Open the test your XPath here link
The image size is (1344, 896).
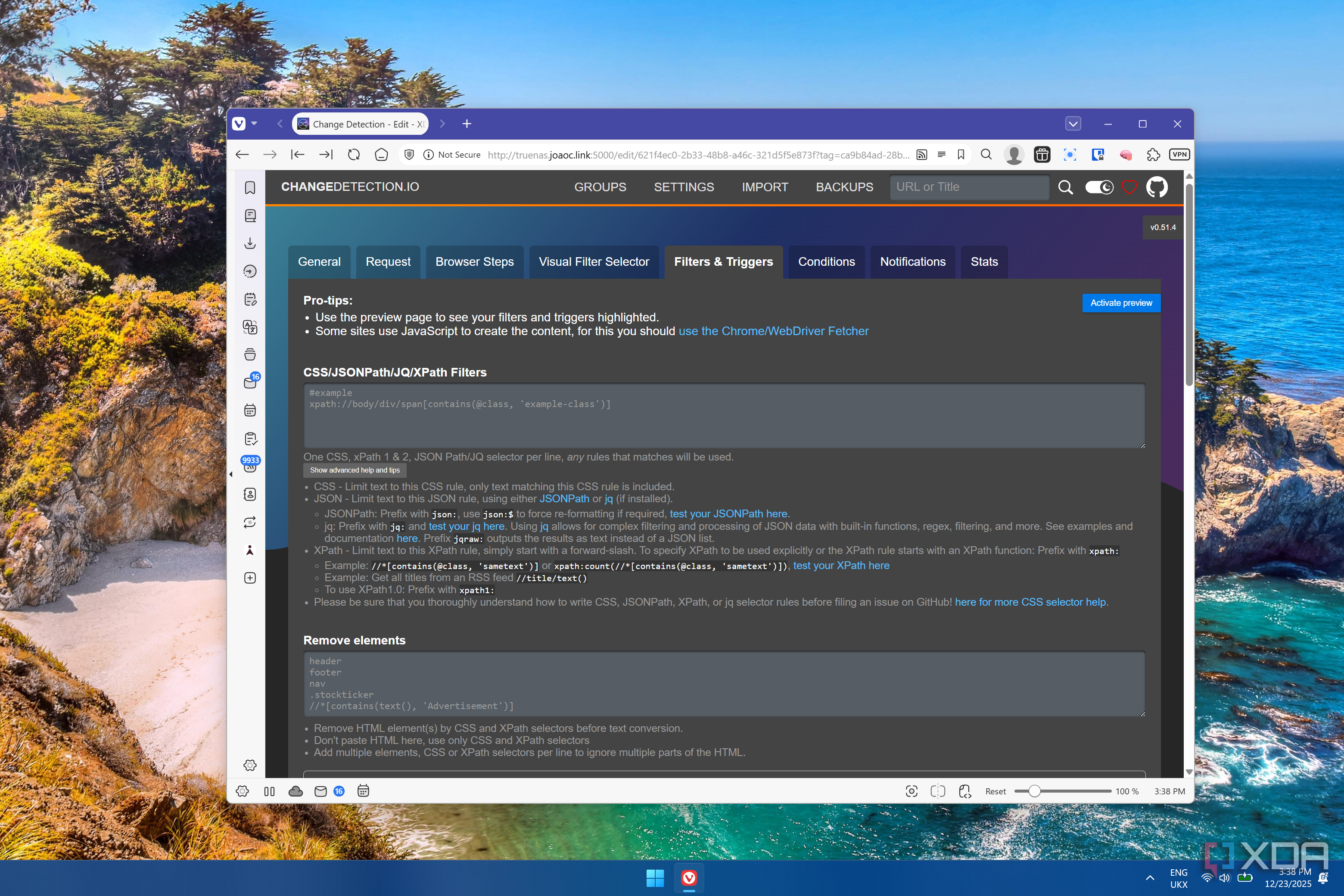[840, 565]
